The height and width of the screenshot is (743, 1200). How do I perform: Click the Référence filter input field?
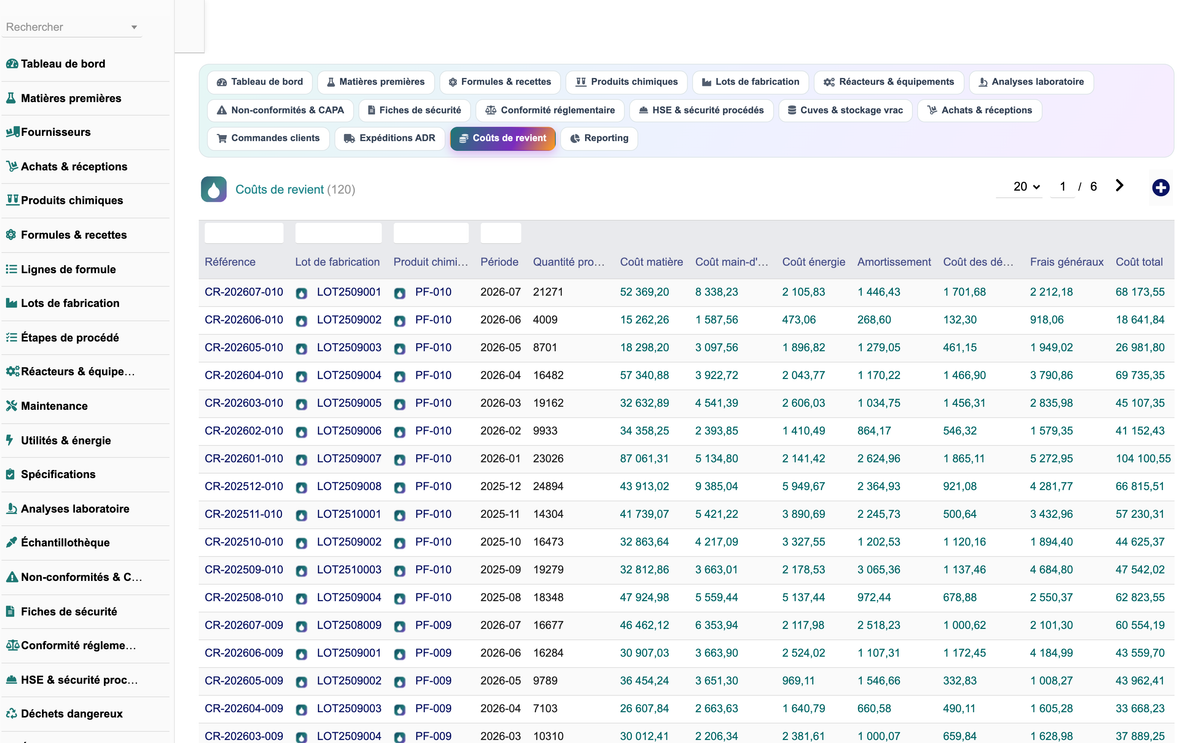(244, 233)
